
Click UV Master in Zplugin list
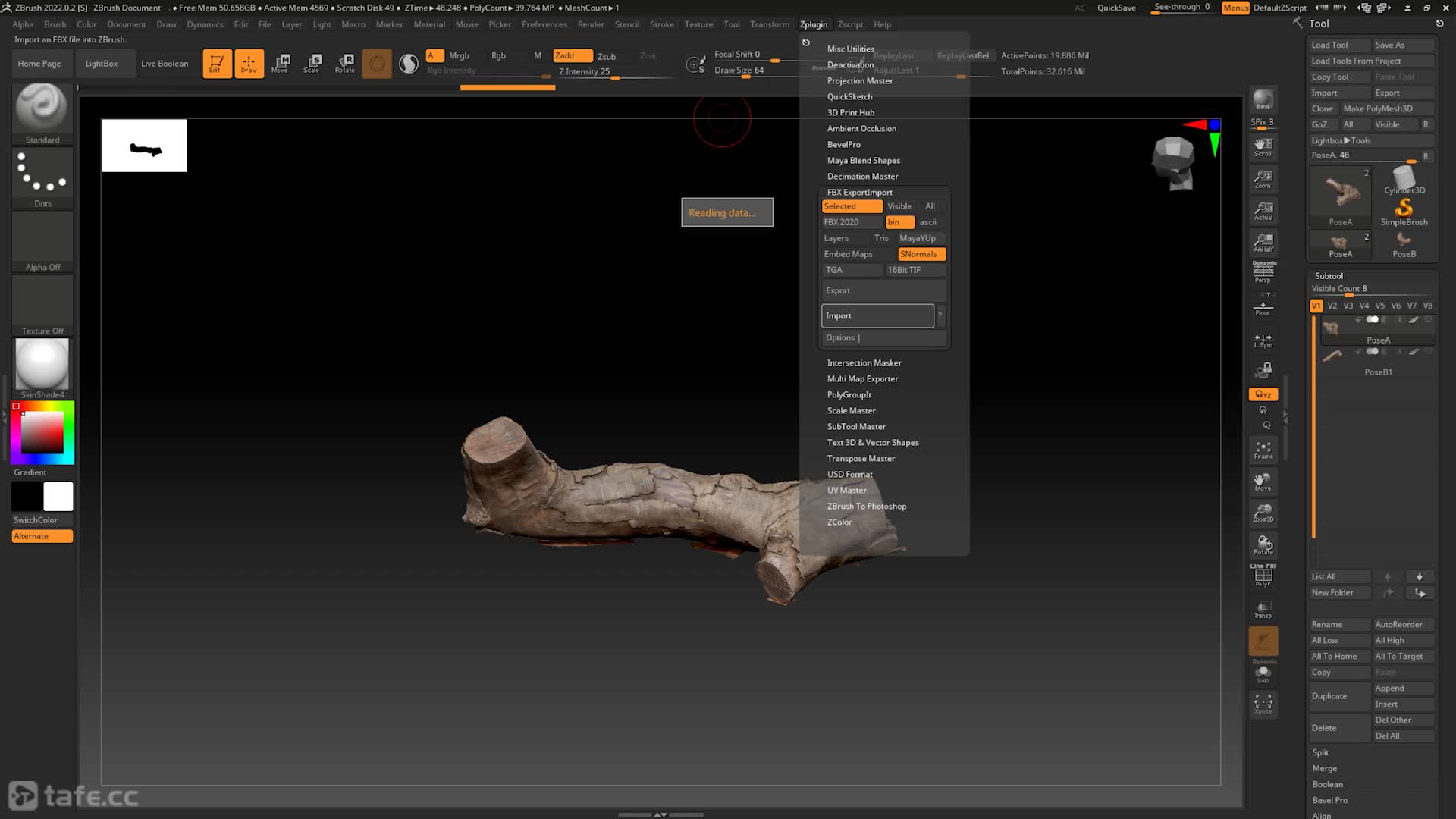pyautogui.click(x=847, y=490)
